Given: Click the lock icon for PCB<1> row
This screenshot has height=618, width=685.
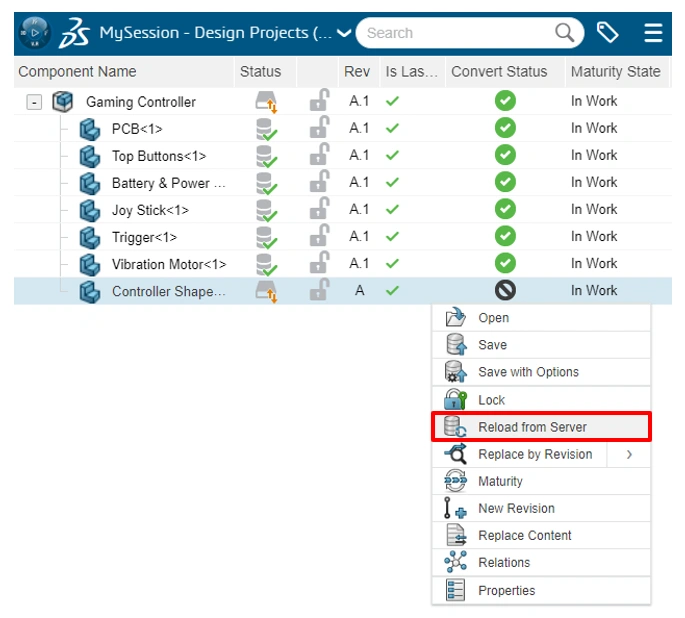Looking at the screenshot, I should (319, 128).
